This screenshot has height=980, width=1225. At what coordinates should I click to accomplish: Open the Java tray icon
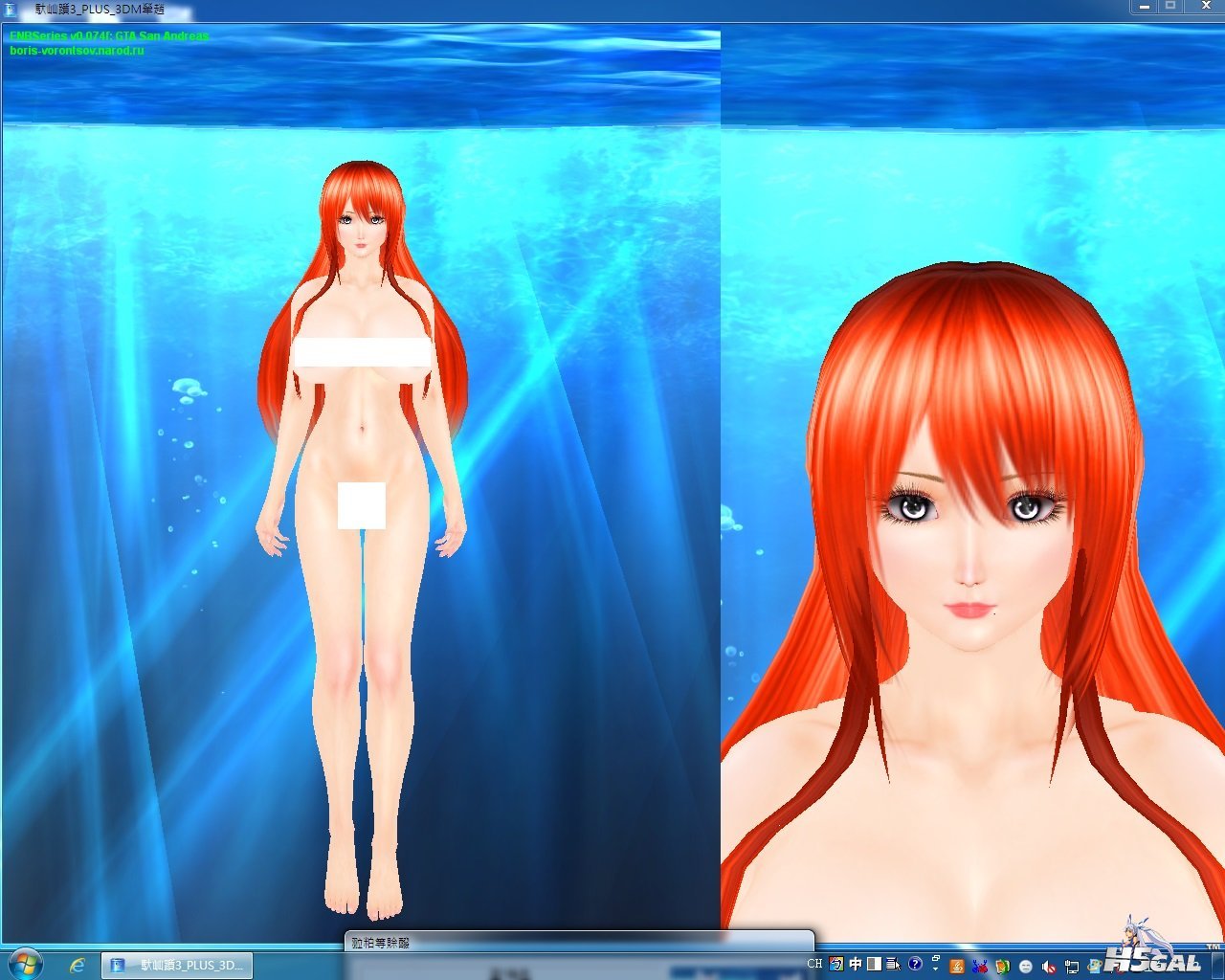955,965
